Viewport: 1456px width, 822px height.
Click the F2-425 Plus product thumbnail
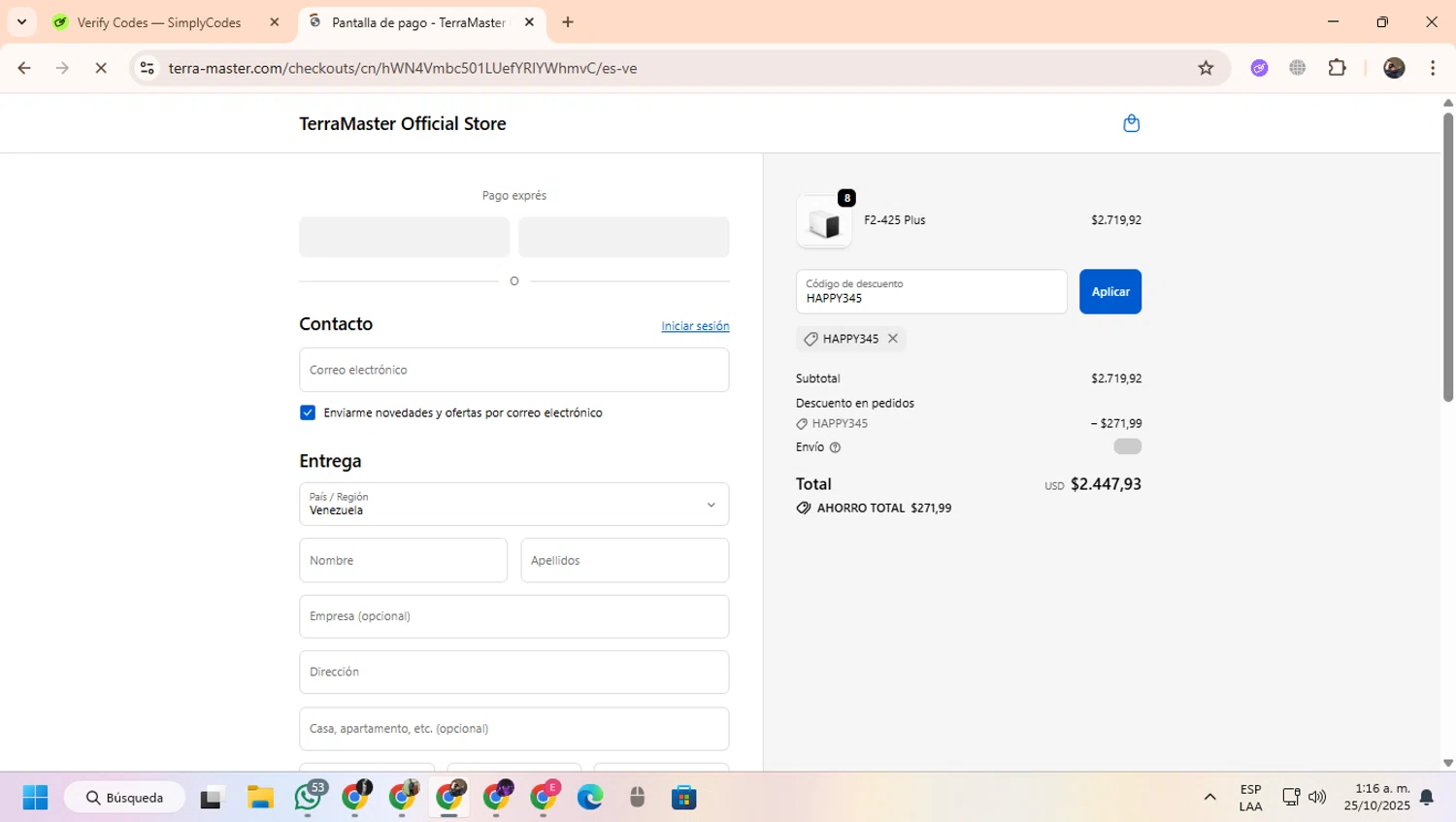pos(824,222)
